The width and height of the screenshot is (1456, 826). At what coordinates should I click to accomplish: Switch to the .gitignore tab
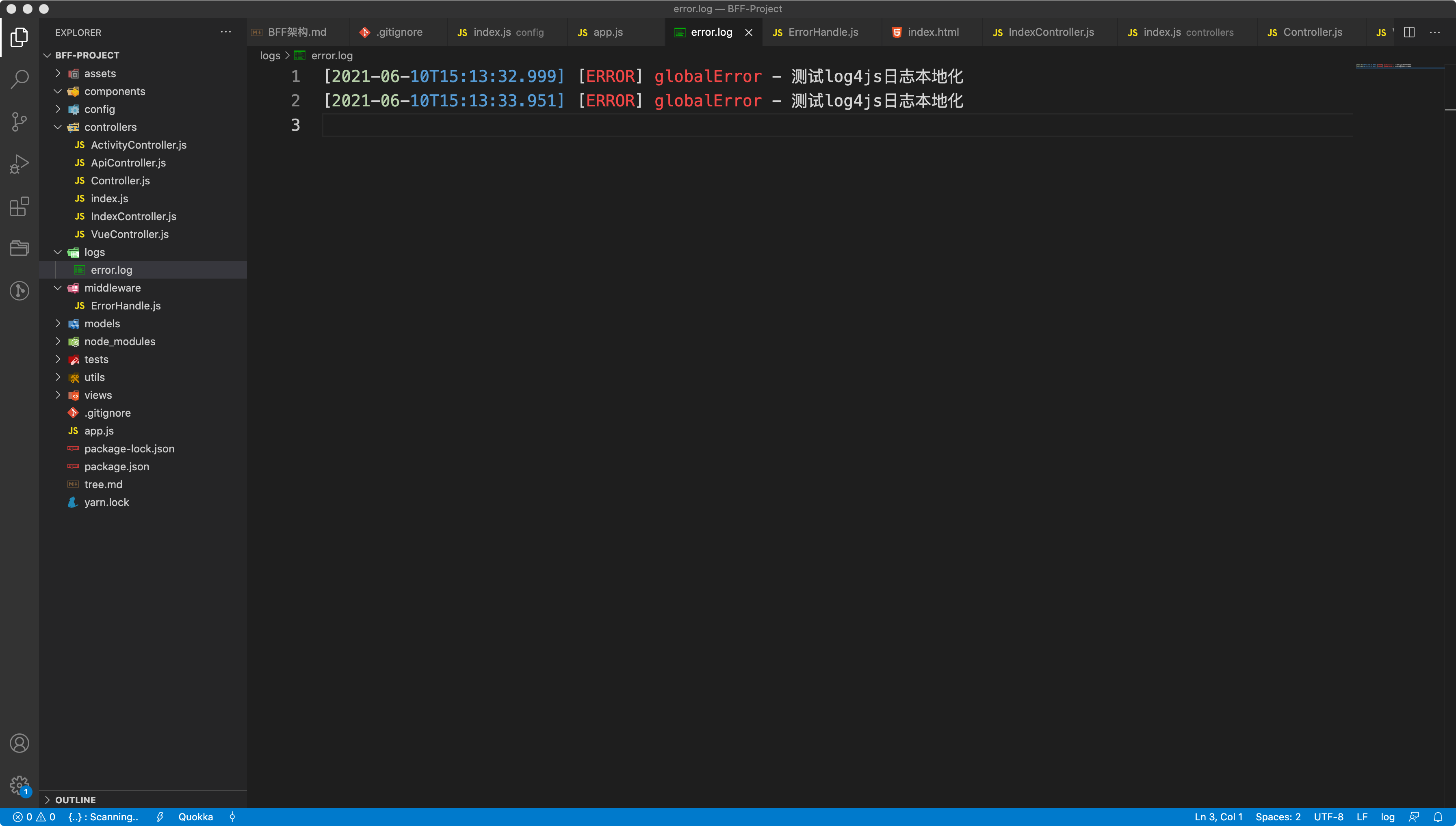pos(399,32)
